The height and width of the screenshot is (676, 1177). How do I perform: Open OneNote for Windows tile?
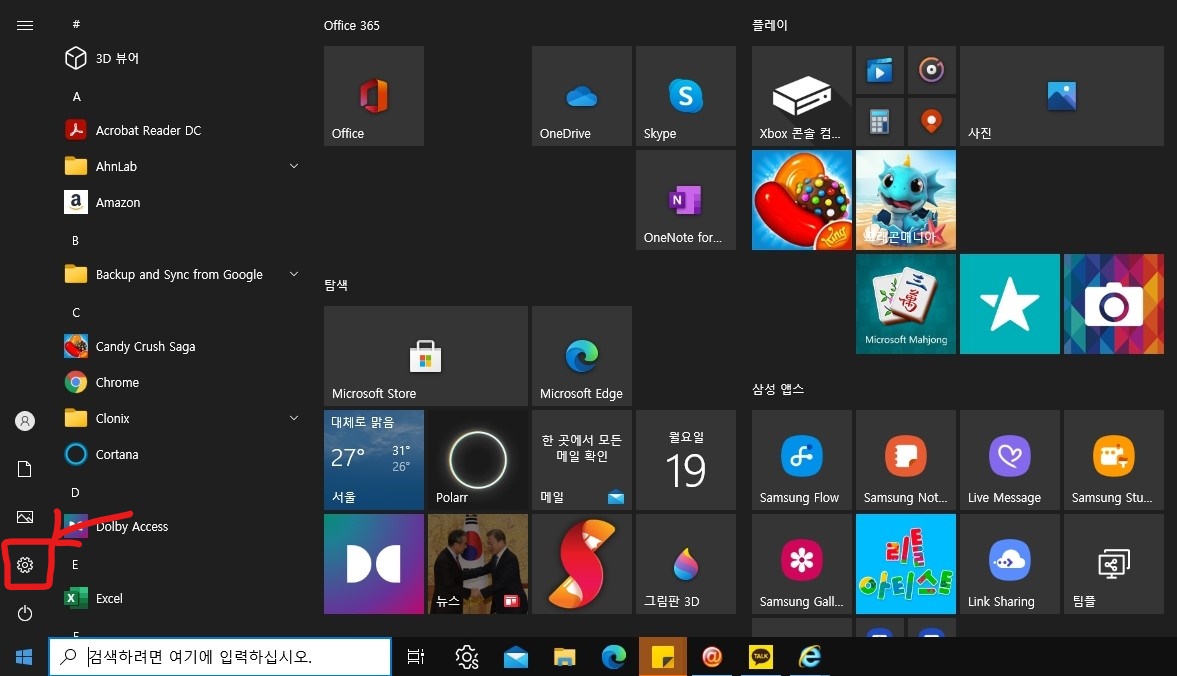pos(685,200)
